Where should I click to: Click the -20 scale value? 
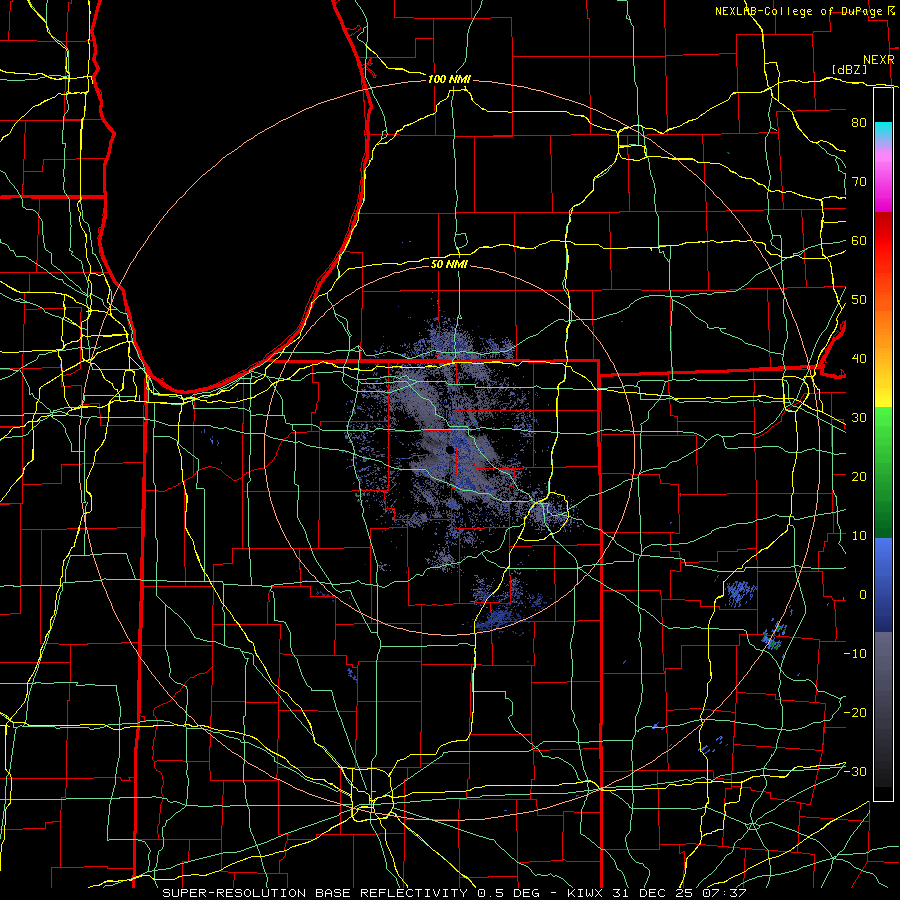coord(855,712)
